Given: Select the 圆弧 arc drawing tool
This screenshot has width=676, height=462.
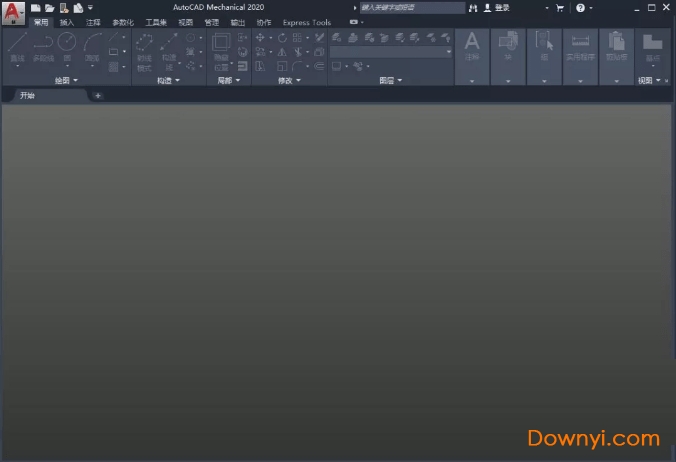Looking at the screenshot, I should pyautogui.click(x=92, y=49).
